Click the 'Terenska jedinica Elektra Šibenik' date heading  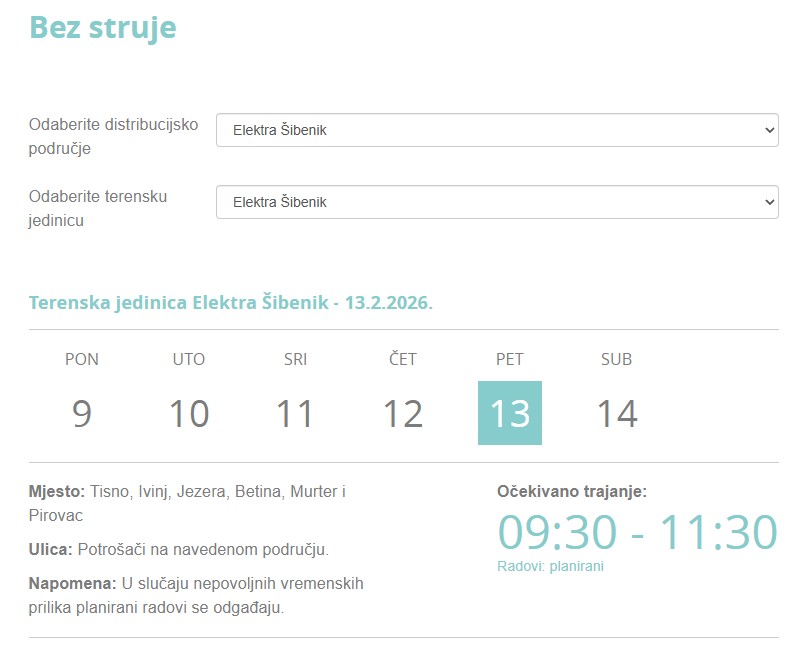click(231, 302)
